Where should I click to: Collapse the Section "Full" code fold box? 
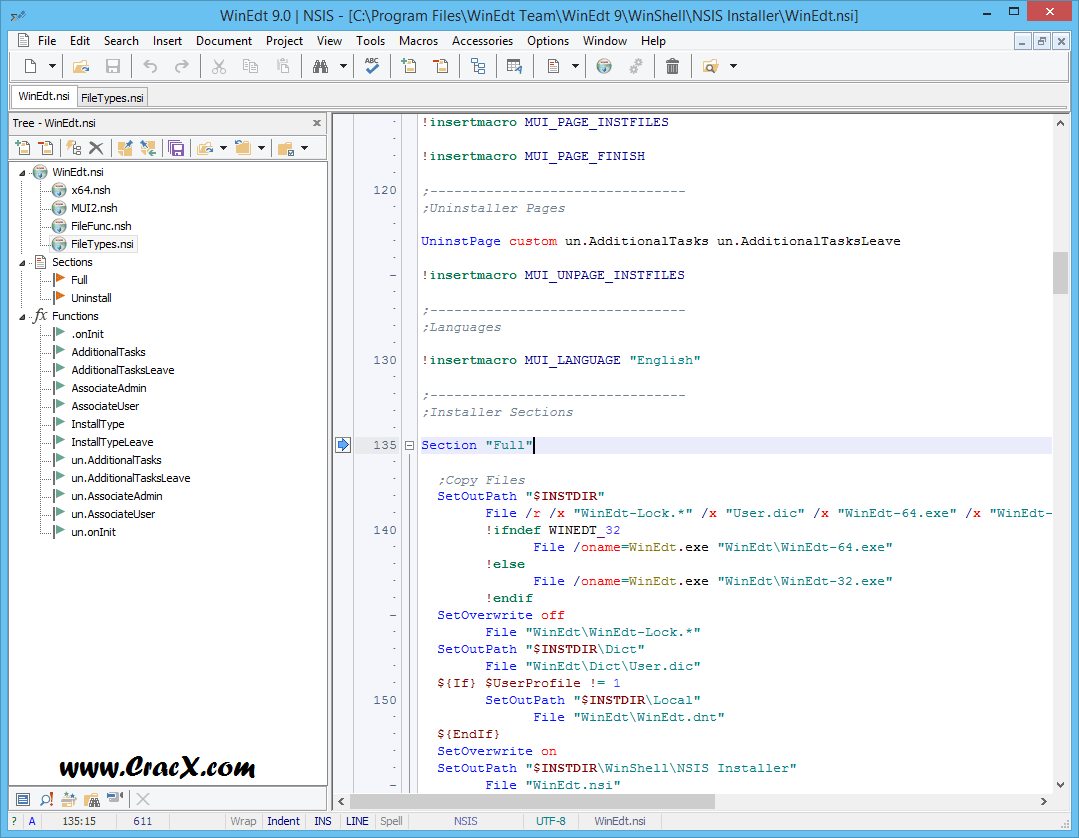tap(409, 445)
